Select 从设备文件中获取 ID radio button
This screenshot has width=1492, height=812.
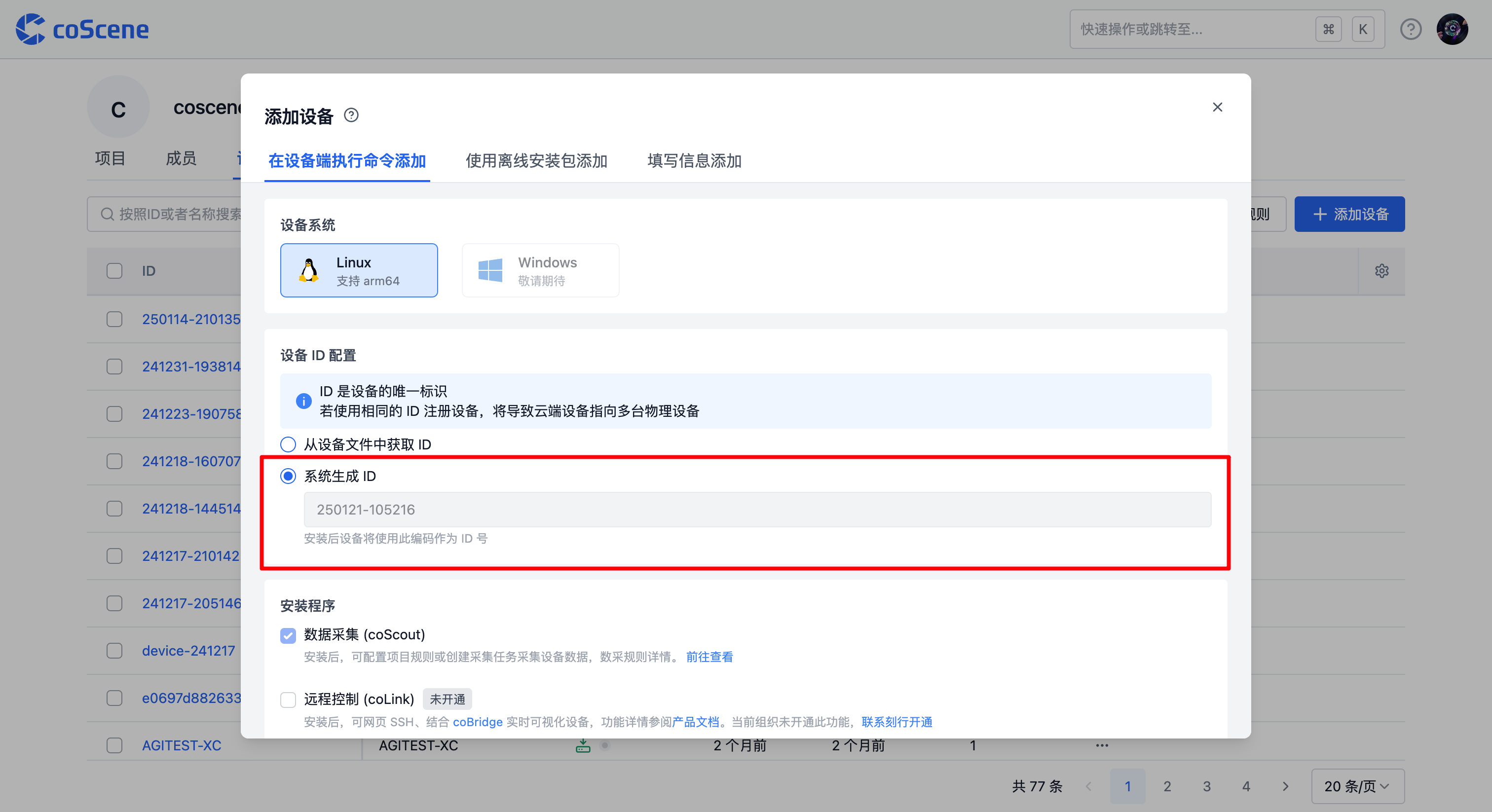(288, 444)
